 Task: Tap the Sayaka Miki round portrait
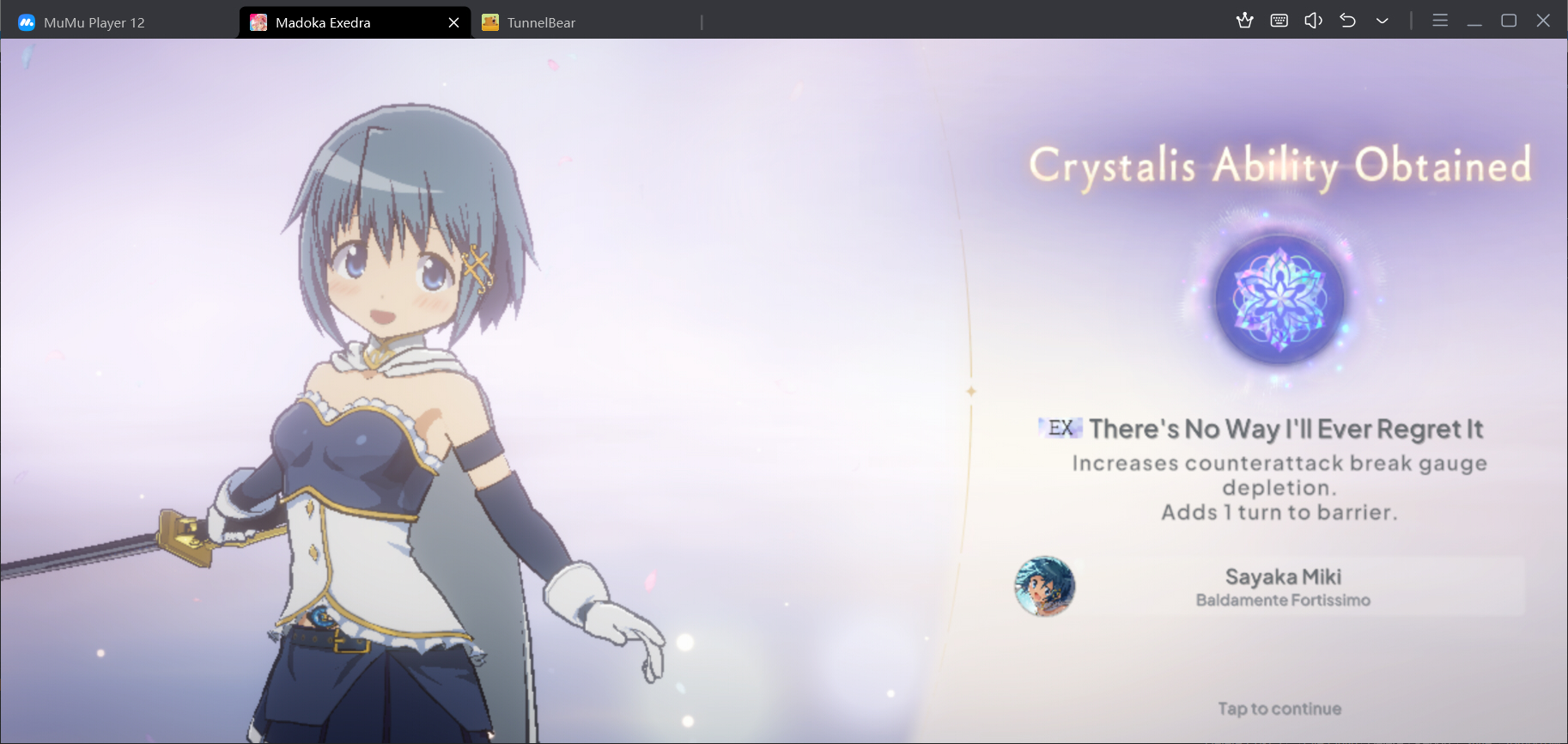pyautogui.click(x=1045, y=586)
